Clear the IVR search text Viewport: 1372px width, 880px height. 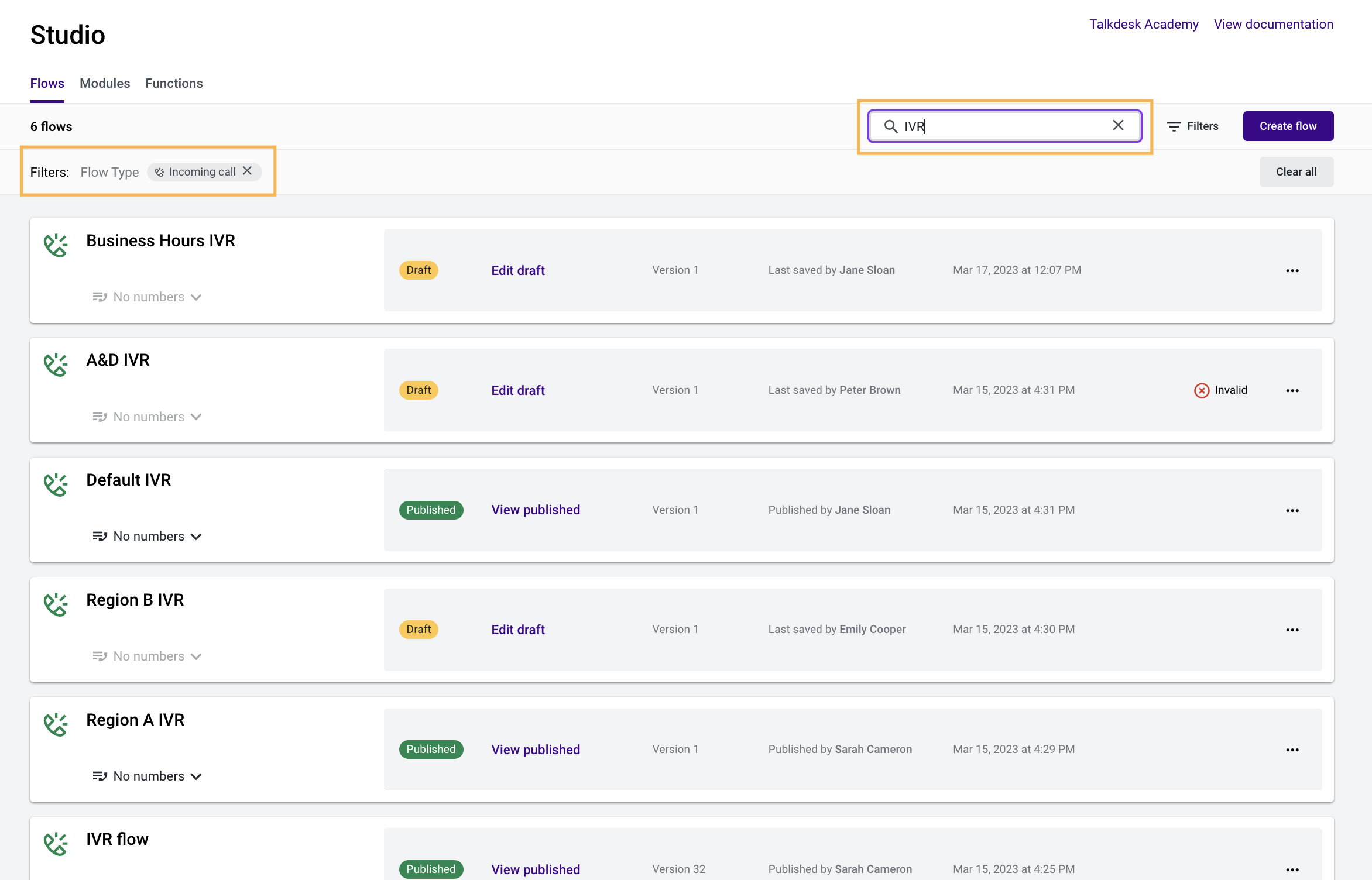(1117, 126)
